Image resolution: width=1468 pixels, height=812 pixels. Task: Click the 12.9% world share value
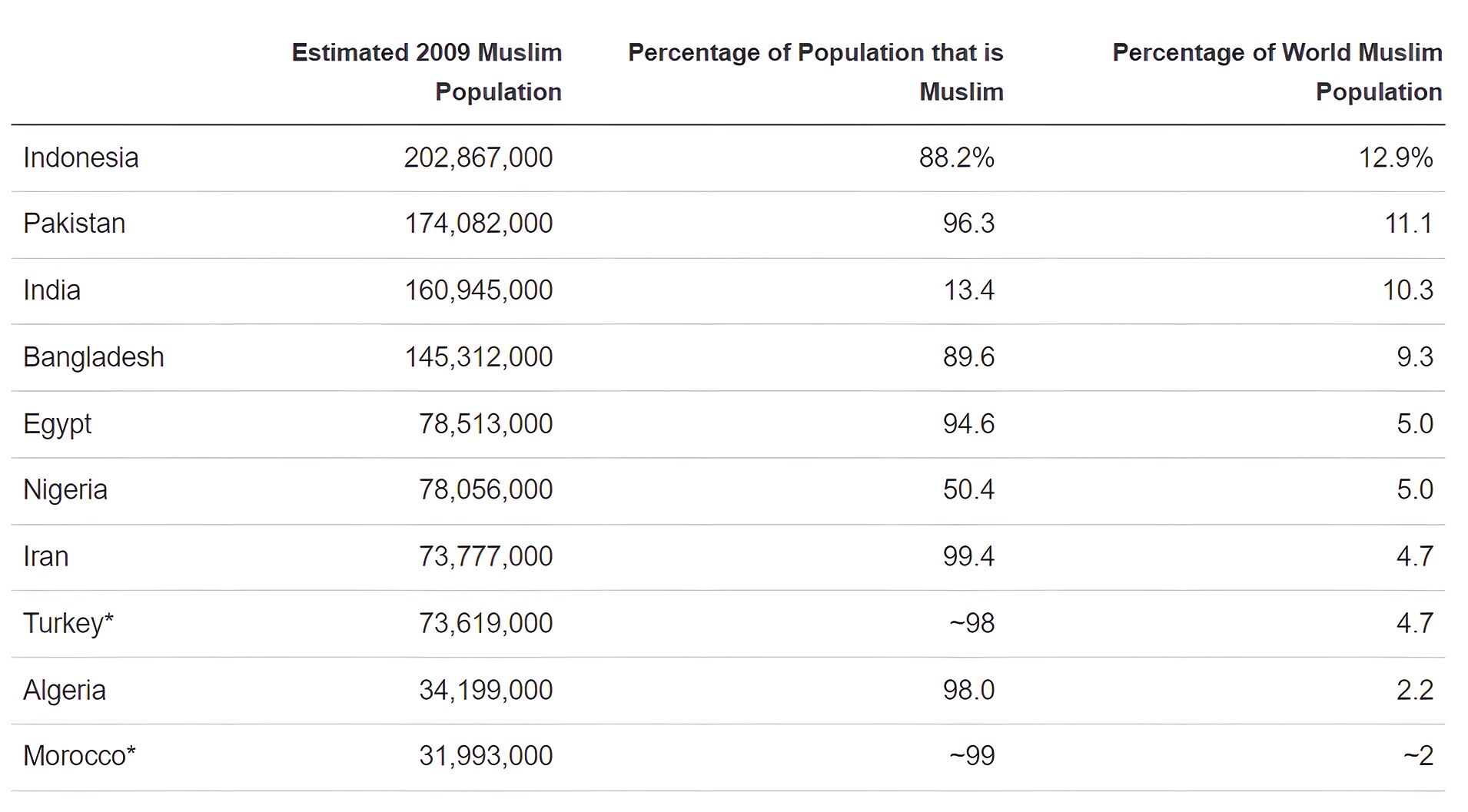1396,157
